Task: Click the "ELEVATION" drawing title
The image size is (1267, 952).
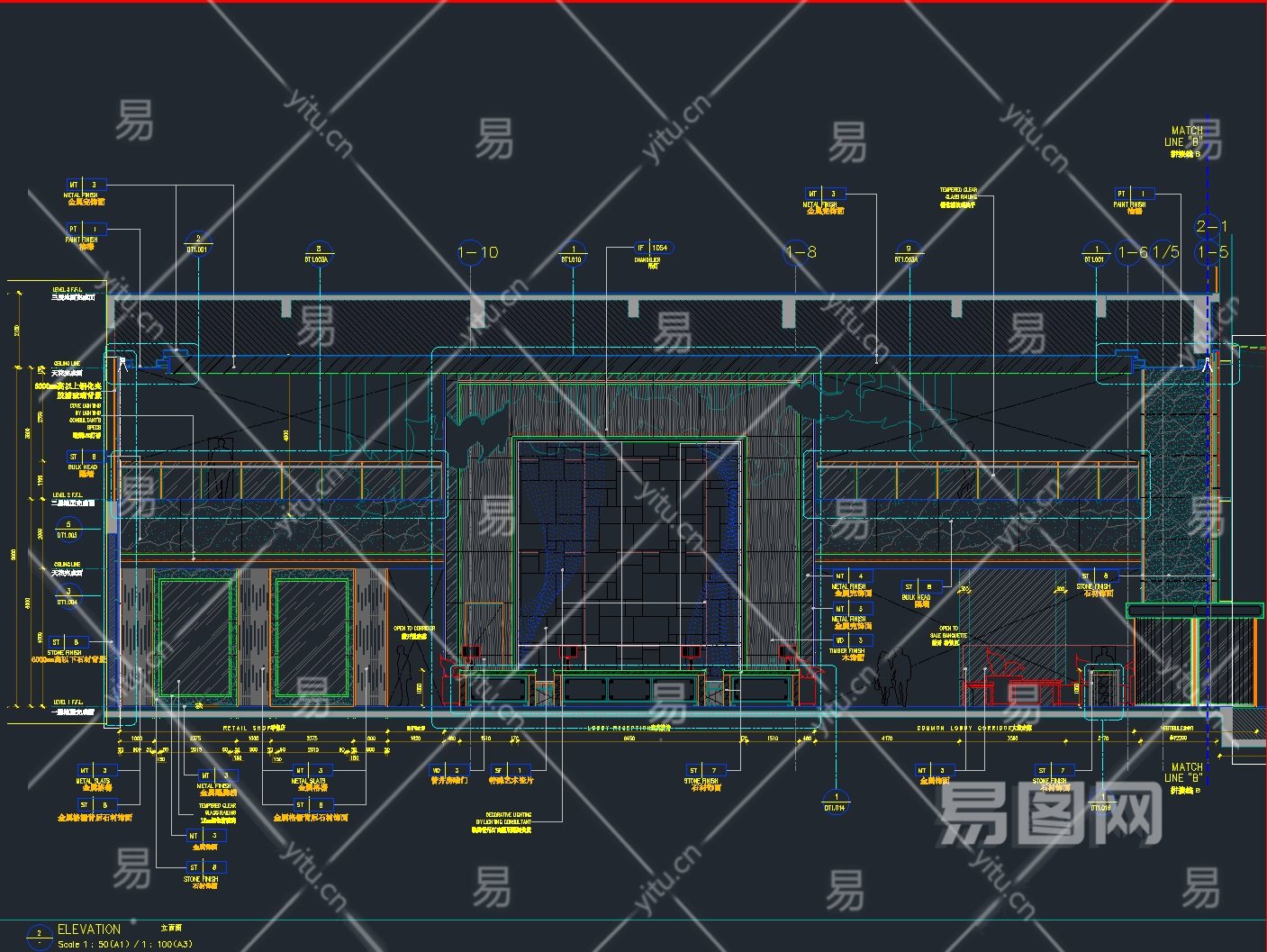Action: [x=89, y=929]
